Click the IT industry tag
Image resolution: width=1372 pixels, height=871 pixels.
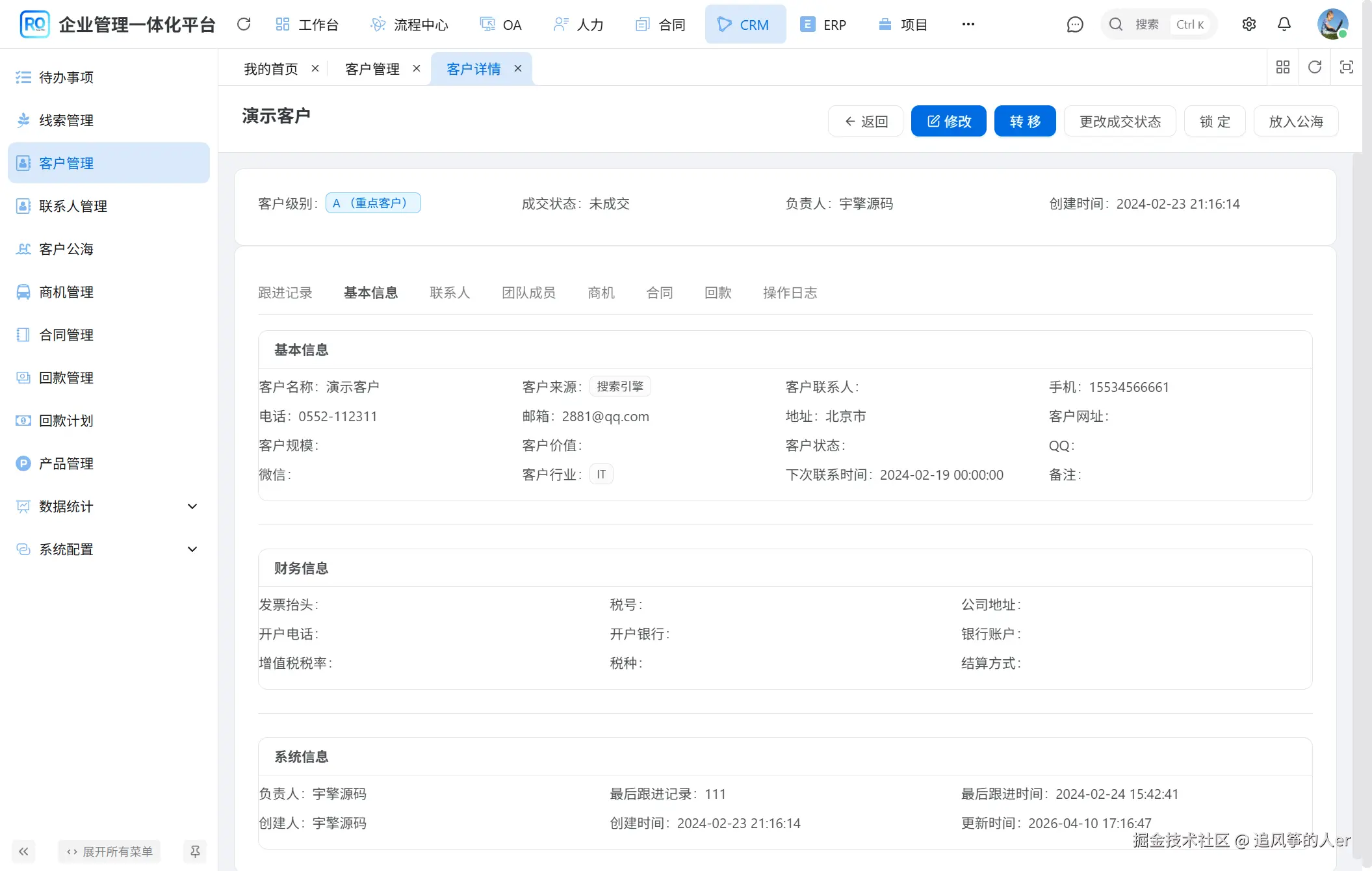click(601, 474)
